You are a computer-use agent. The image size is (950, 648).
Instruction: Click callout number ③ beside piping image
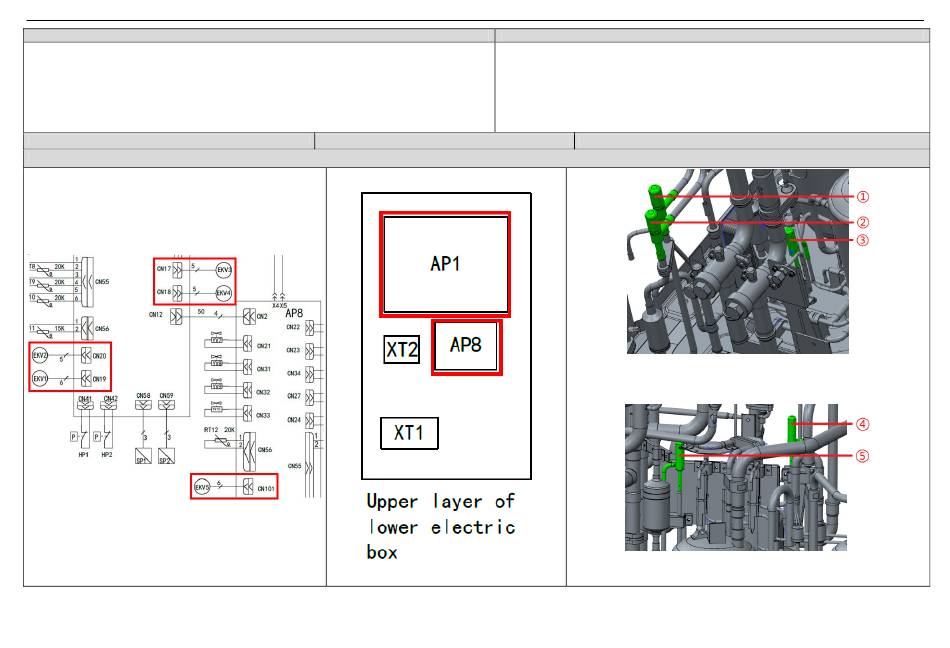click(x=863, y=240)
